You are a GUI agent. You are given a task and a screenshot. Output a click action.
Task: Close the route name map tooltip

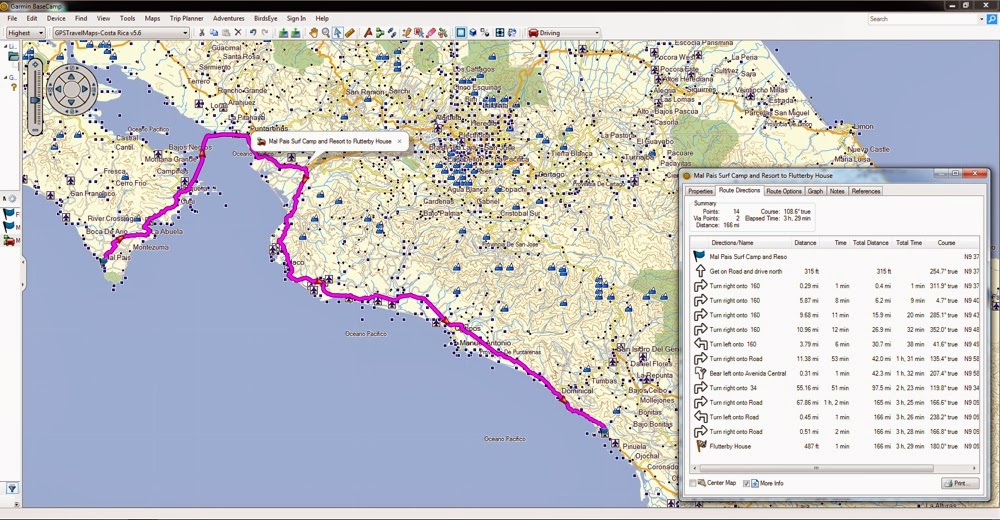click(x=400, y=141)
